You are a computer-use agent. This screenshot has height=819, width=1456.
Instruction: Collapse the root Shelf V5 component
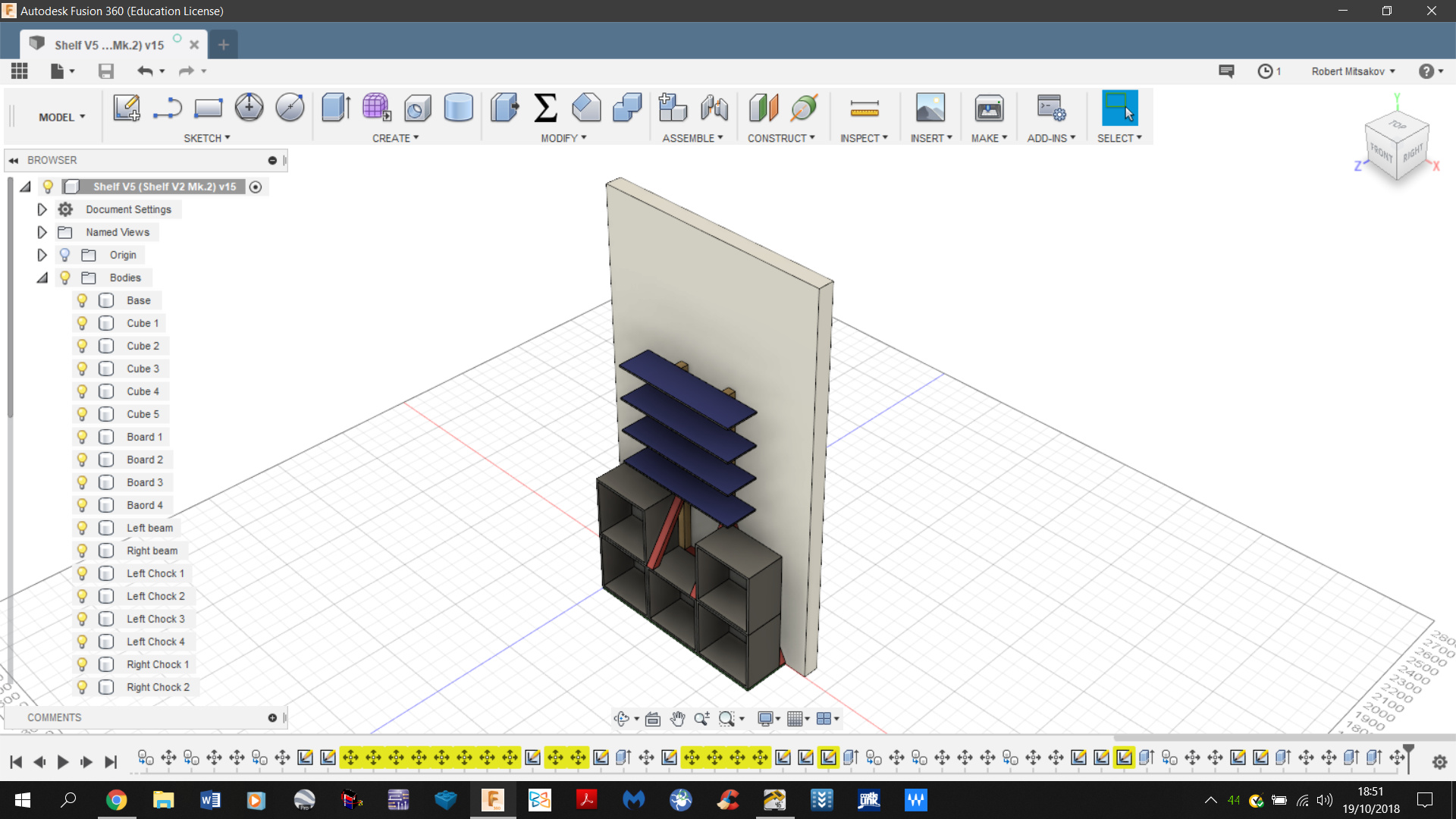tap(25, 187)
